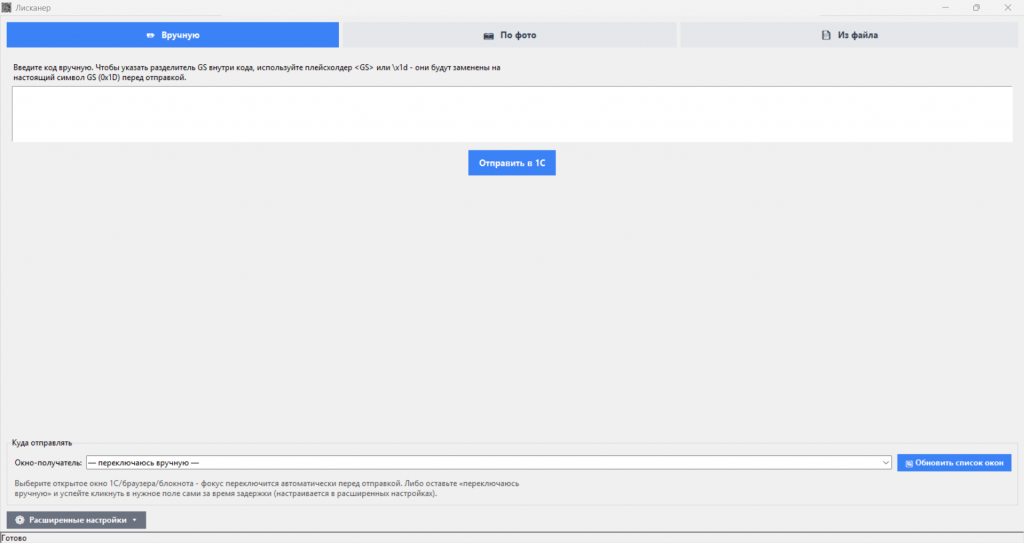
Task: Click the document icon on Из файла tab
Action: (x=826, y=35)
